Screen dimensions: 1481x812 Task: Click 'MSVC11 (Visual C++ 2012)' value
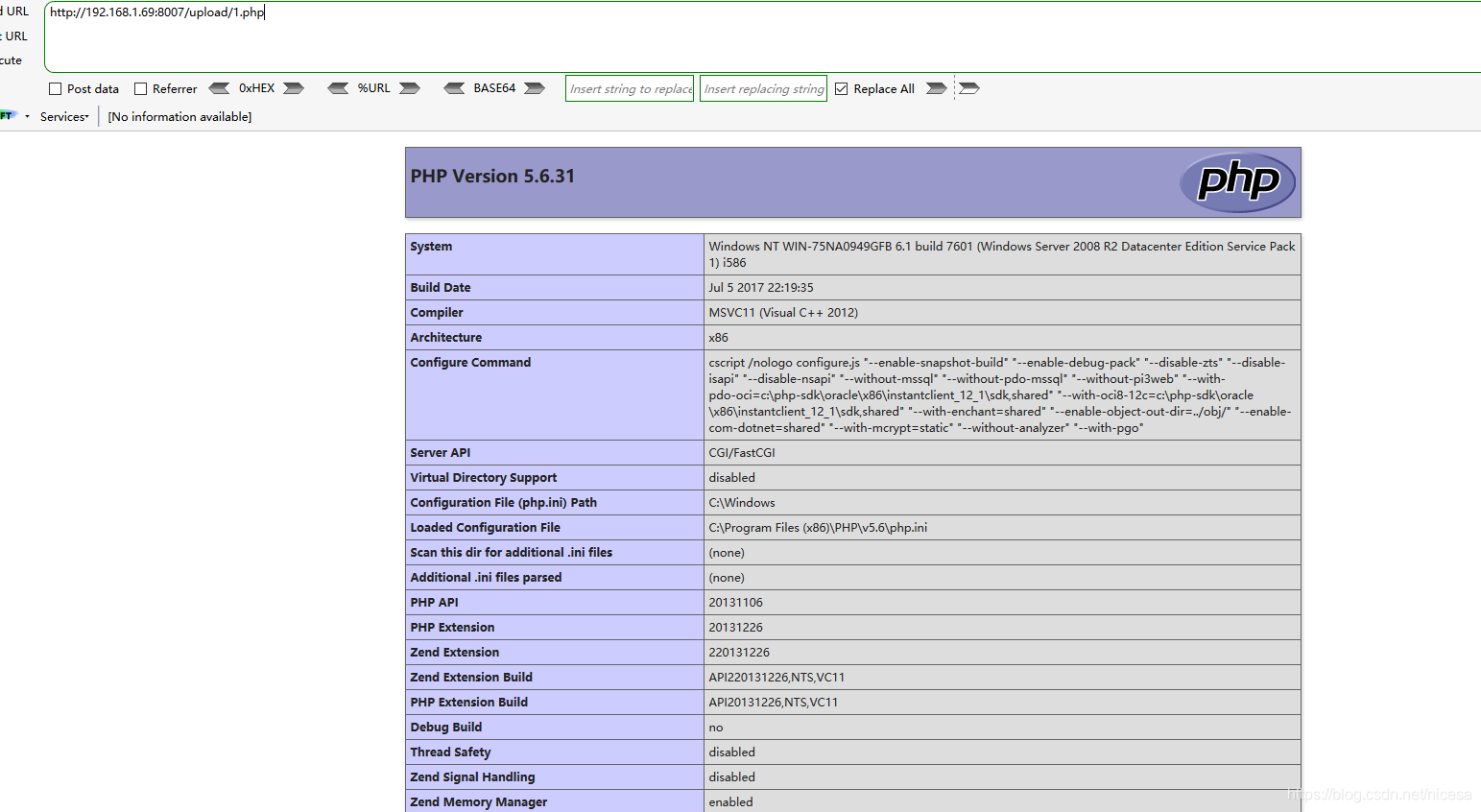(783, 313)
